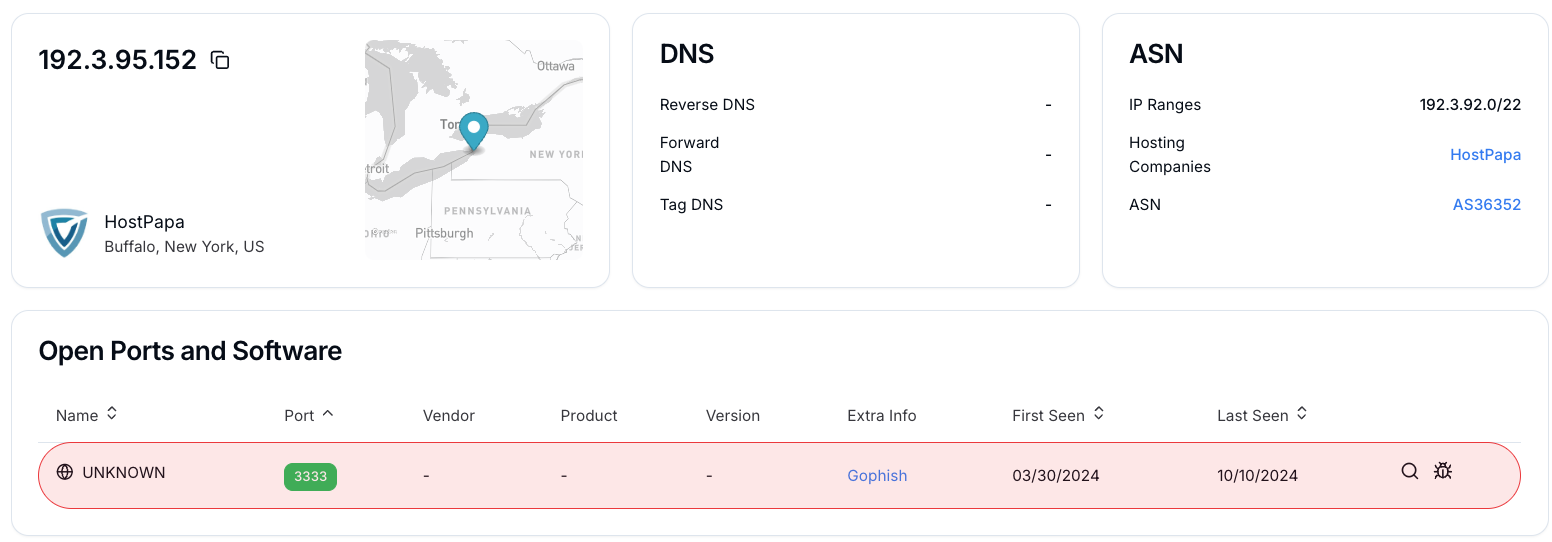Click the green 3333 port badge
This screenshot has width=1552, height=542.
310,476
